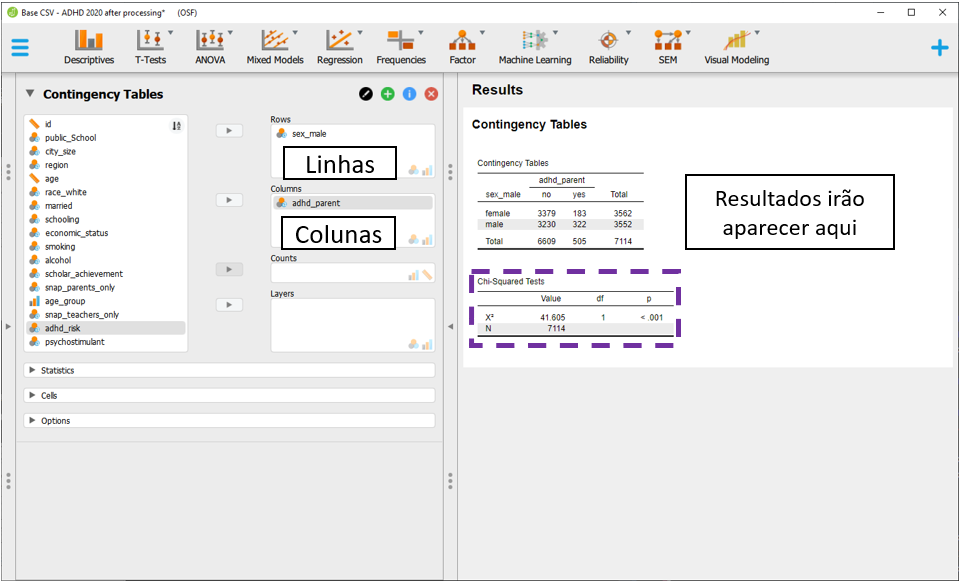Screen dimensions: 963x587
Task: Open the T-Tests analysis menu
Action: (150, 46)
